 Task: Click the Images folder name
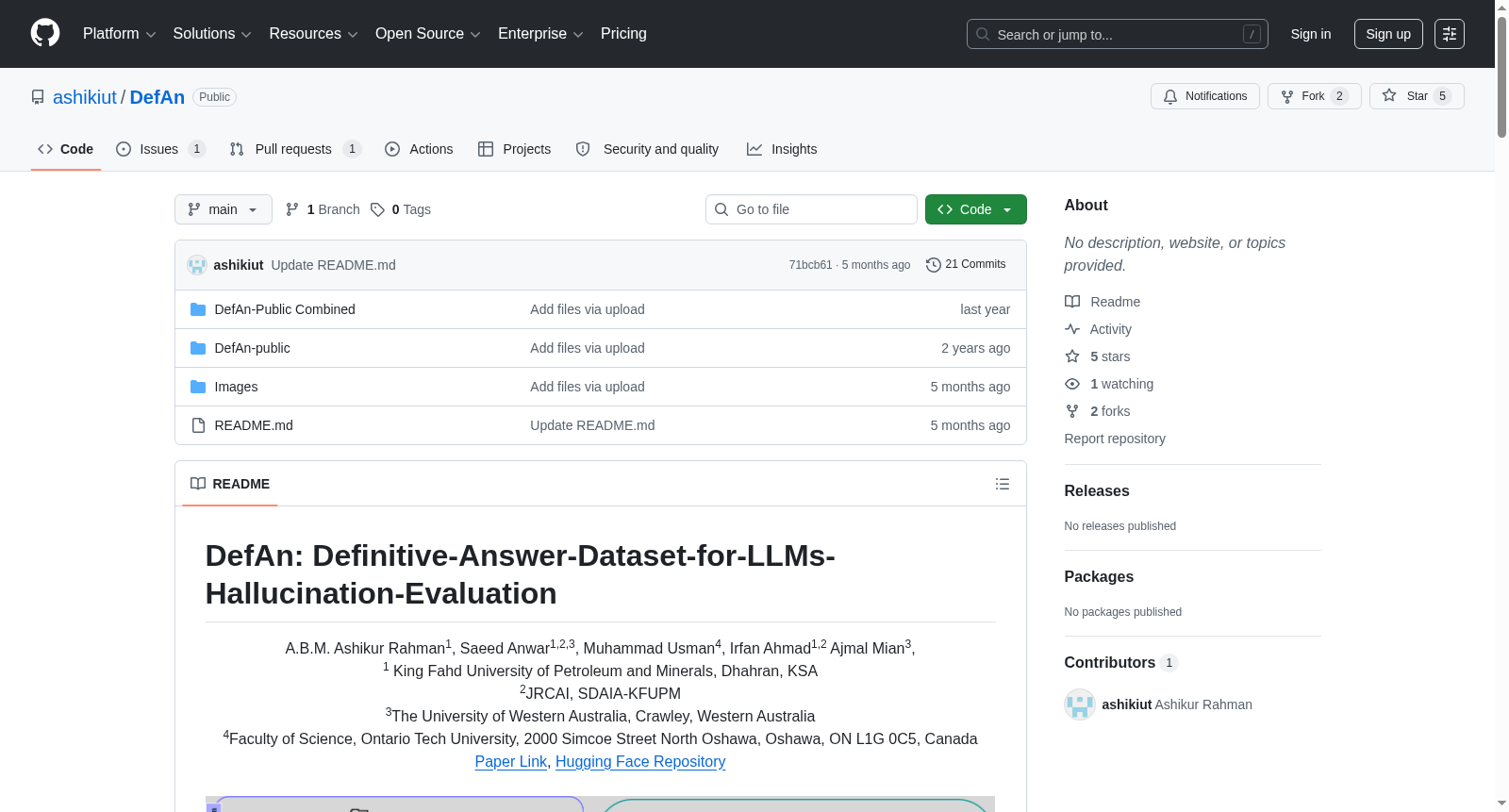236,387
